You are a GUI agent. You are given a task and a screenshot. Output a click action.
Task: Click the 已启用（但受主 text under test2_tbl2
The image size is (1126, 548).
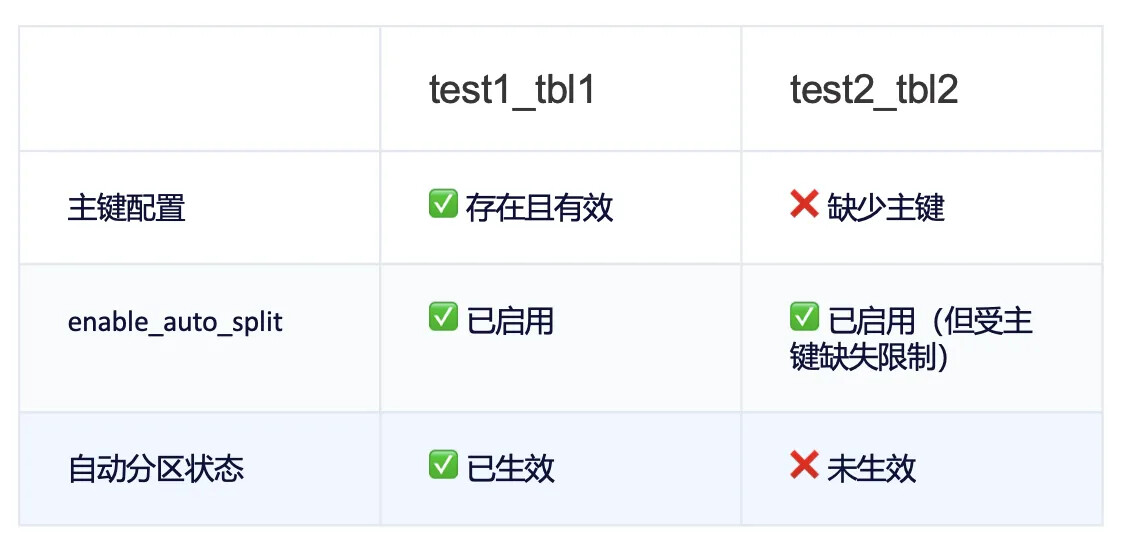930,321
